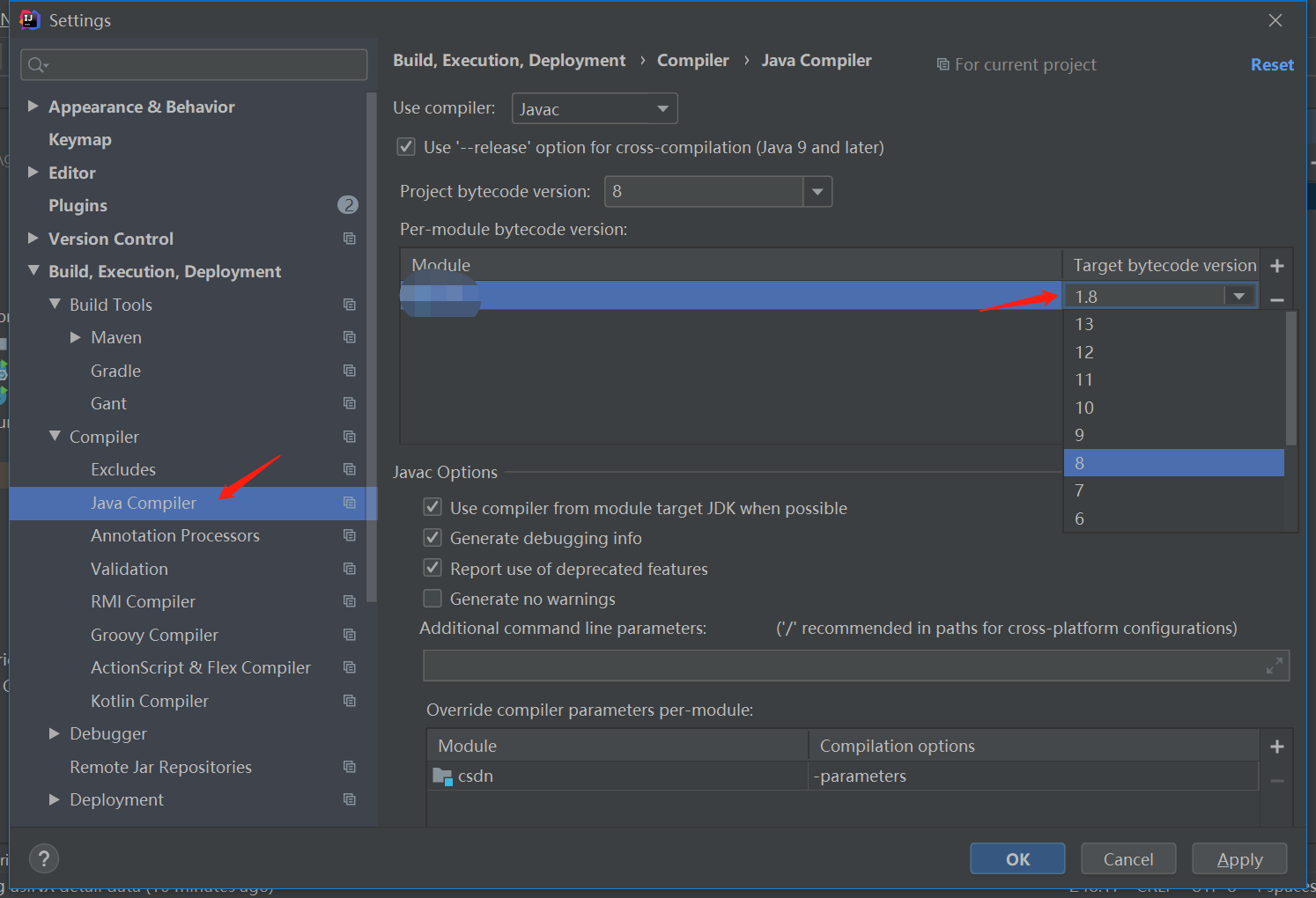
Task: Click the Plugins update count badge
Action: point(348,205)
